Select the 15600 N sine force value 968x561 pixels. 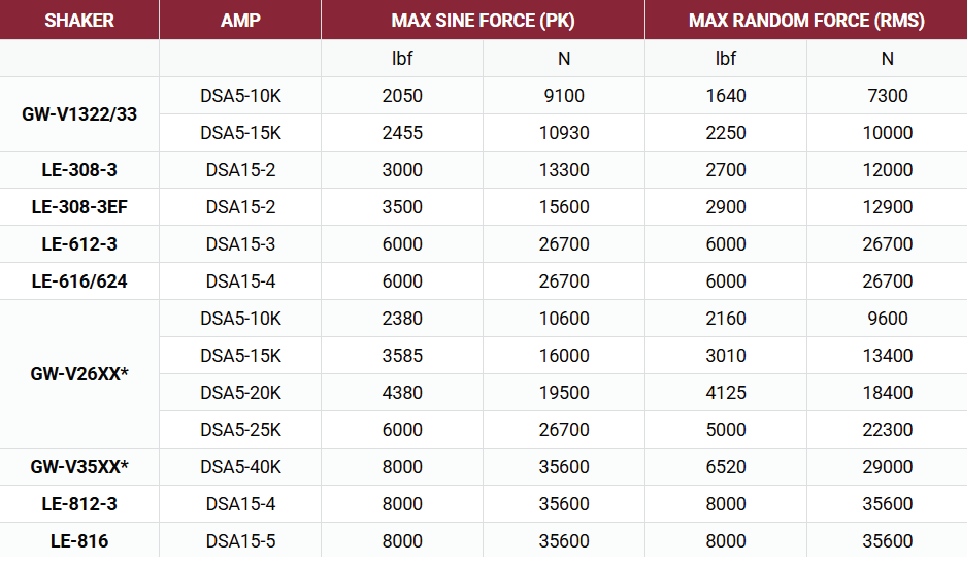[564, 207]
